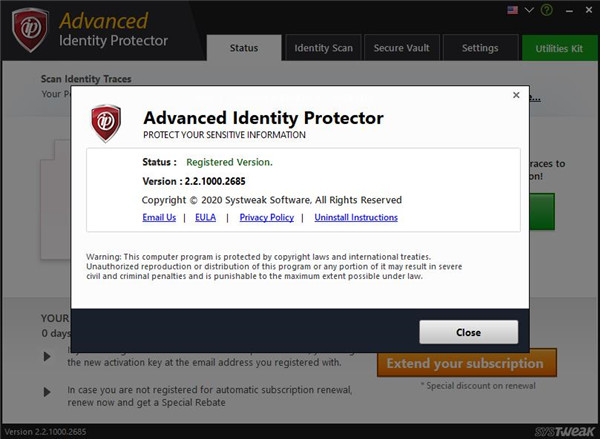Click the Uninstall Instructions link

(355, 217)
